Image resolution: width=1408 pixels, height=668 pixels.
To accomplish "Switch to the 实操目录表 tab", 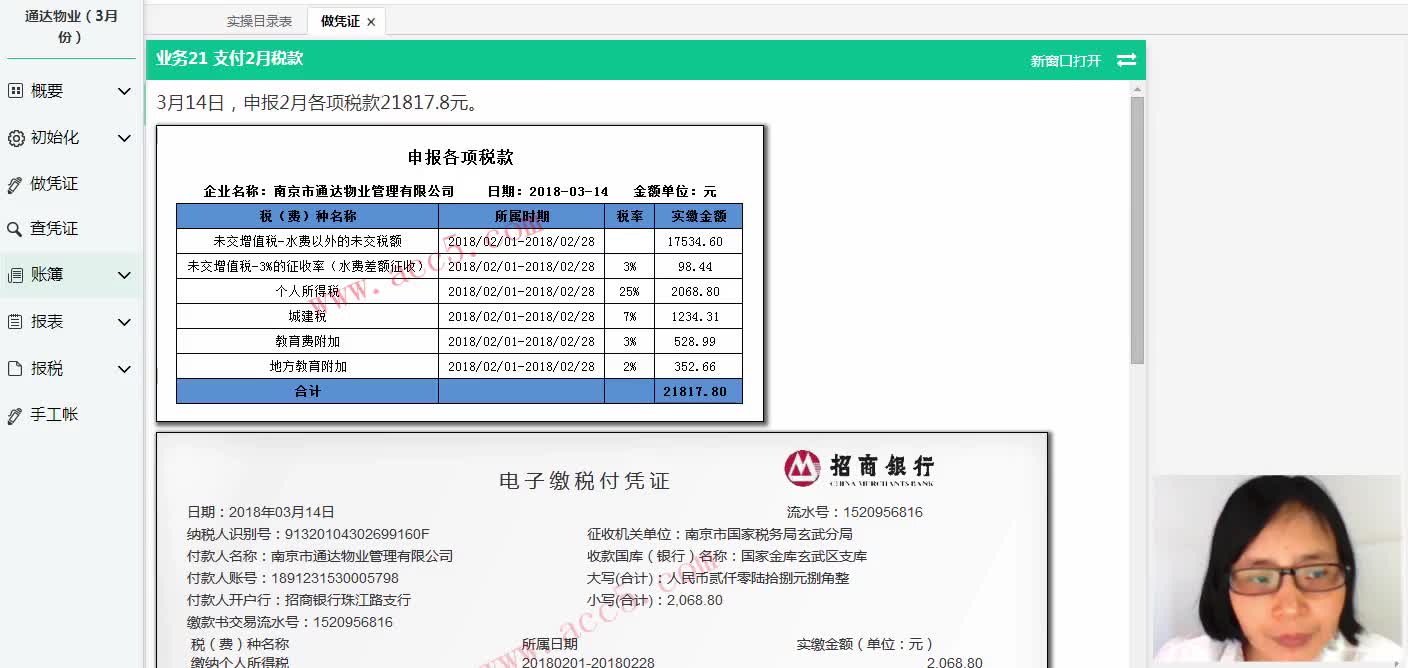I will tap(258, 21).
